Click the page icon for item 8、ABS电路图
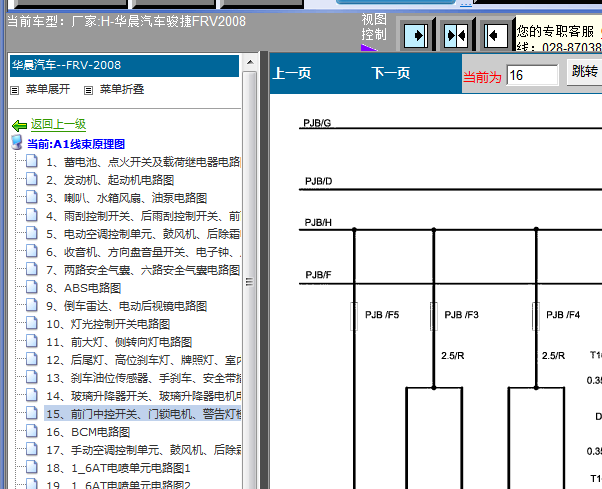 coord(32,287)
